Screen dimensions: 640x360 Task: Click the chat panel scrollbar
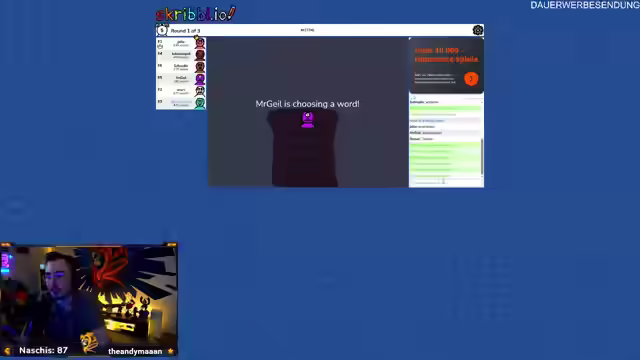tap(482, 156)
